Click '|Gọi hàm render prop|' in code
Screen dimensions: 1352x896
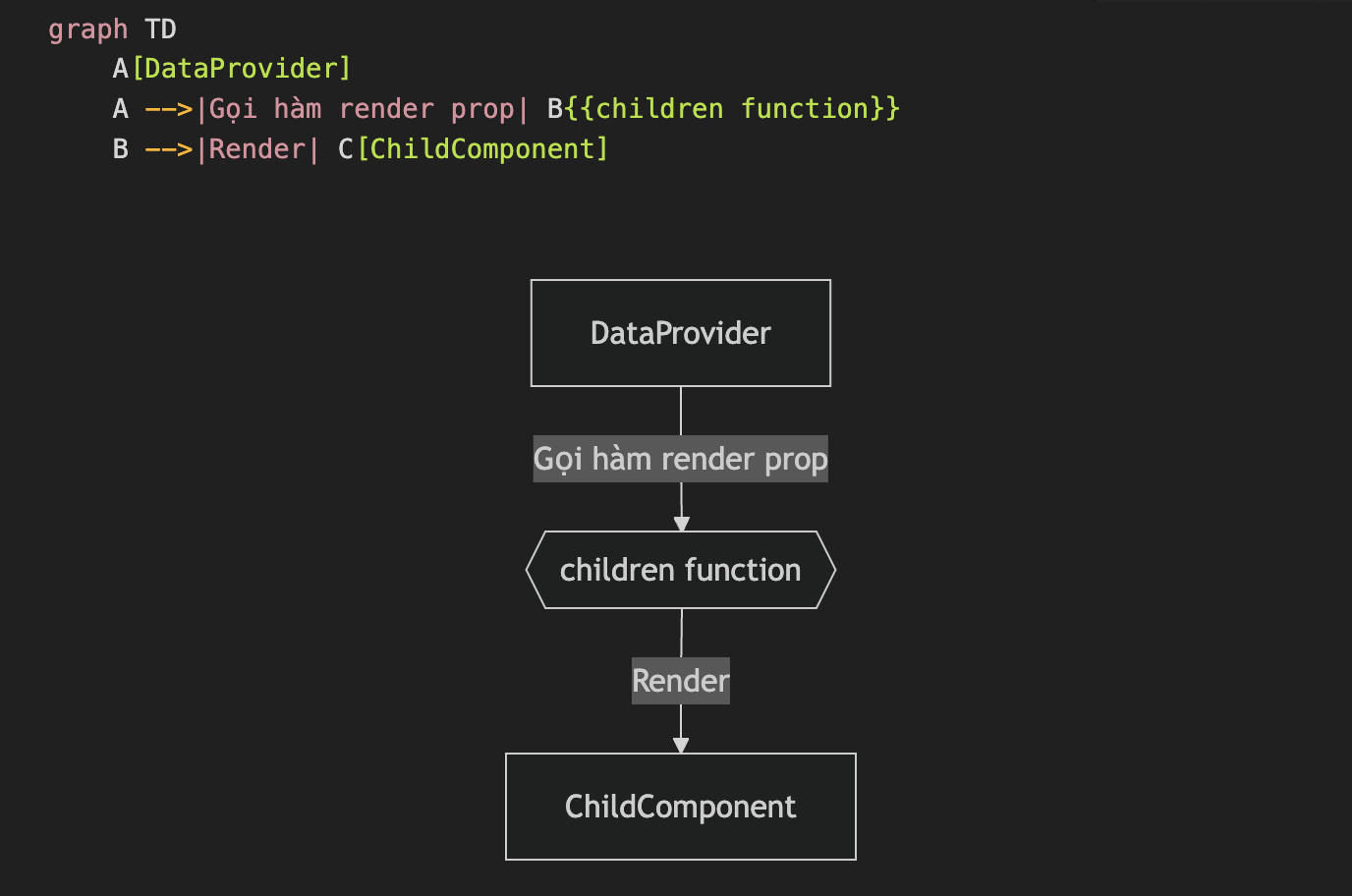(363, 109)
